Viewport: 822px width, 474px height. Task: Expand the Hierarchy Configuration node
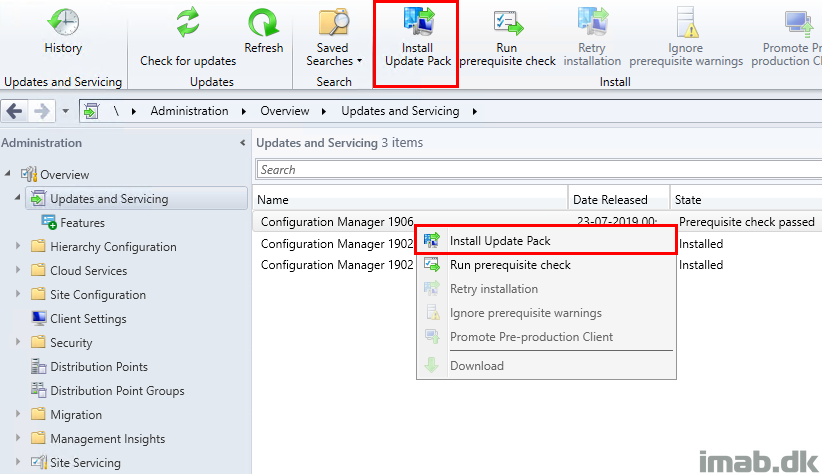coord(18,246)
